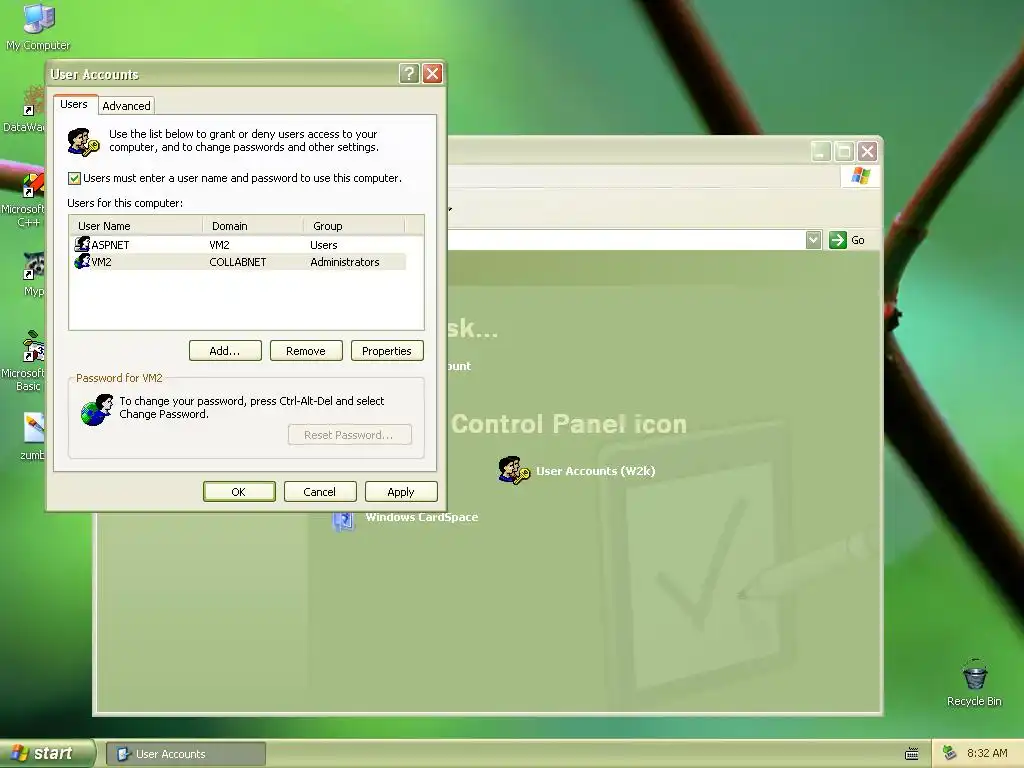The image size is (1024, 768).
Task: Open My Computer desktop icon
Action: tap(38, 26)
